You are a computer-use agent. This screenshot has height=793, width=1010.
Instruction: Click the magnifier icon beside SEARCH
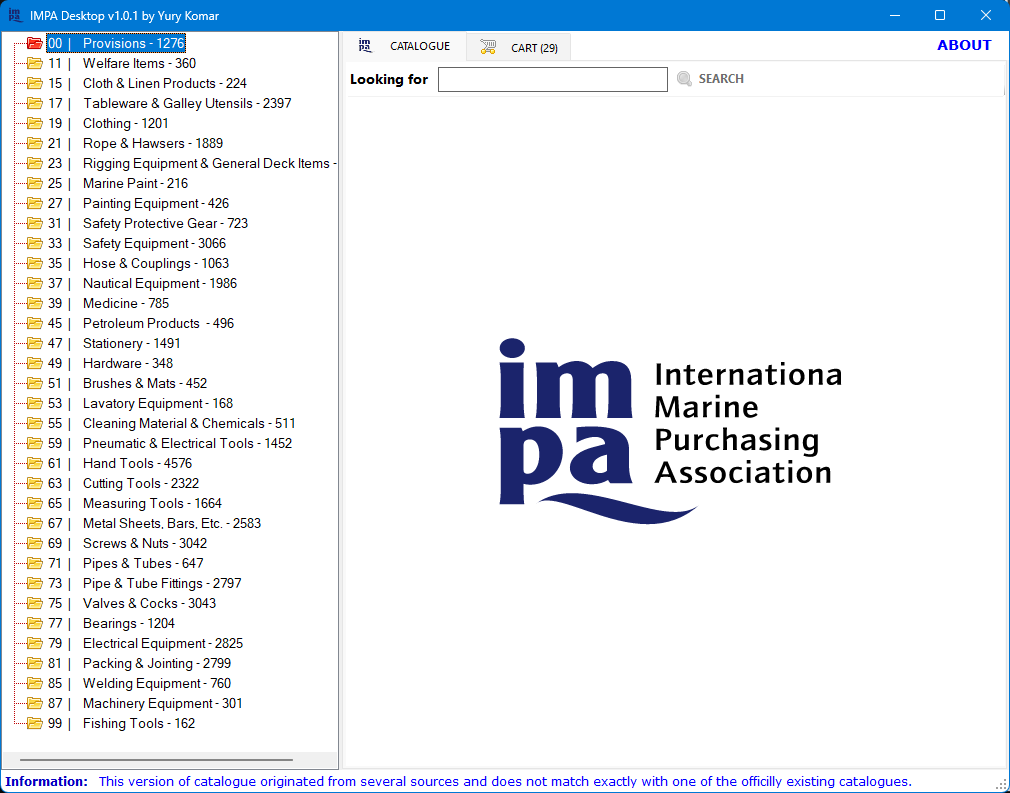coord(685,79)
